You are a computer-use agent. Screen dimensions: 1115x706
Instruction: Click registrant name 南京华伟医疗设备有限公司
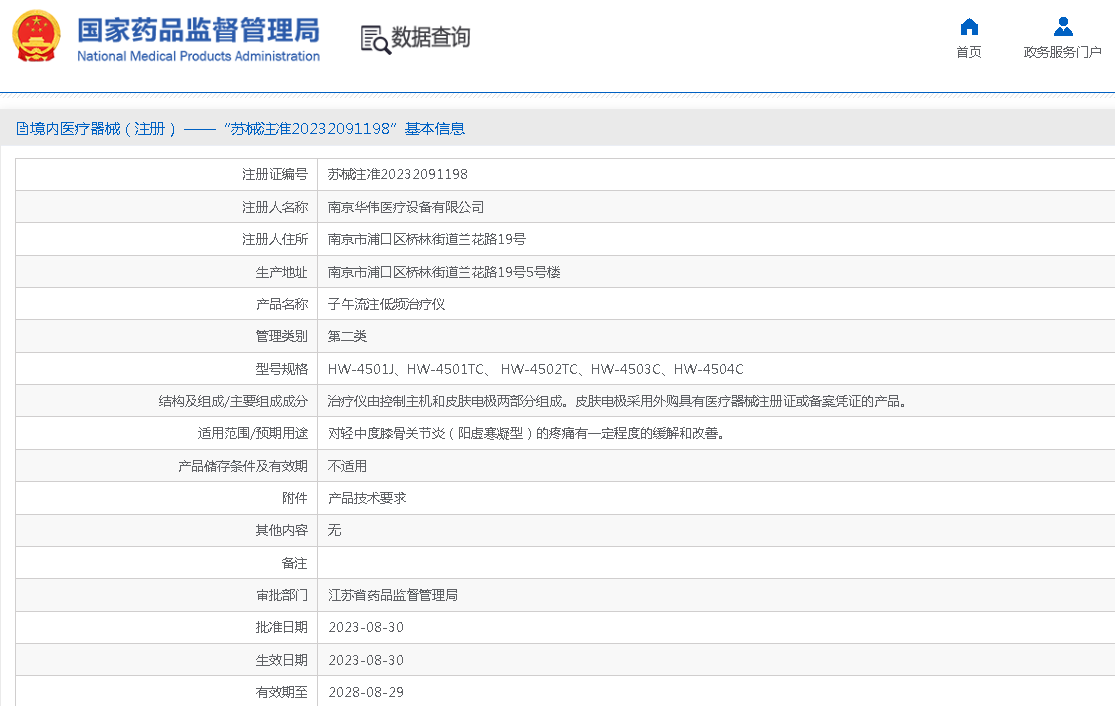[405, 207]
